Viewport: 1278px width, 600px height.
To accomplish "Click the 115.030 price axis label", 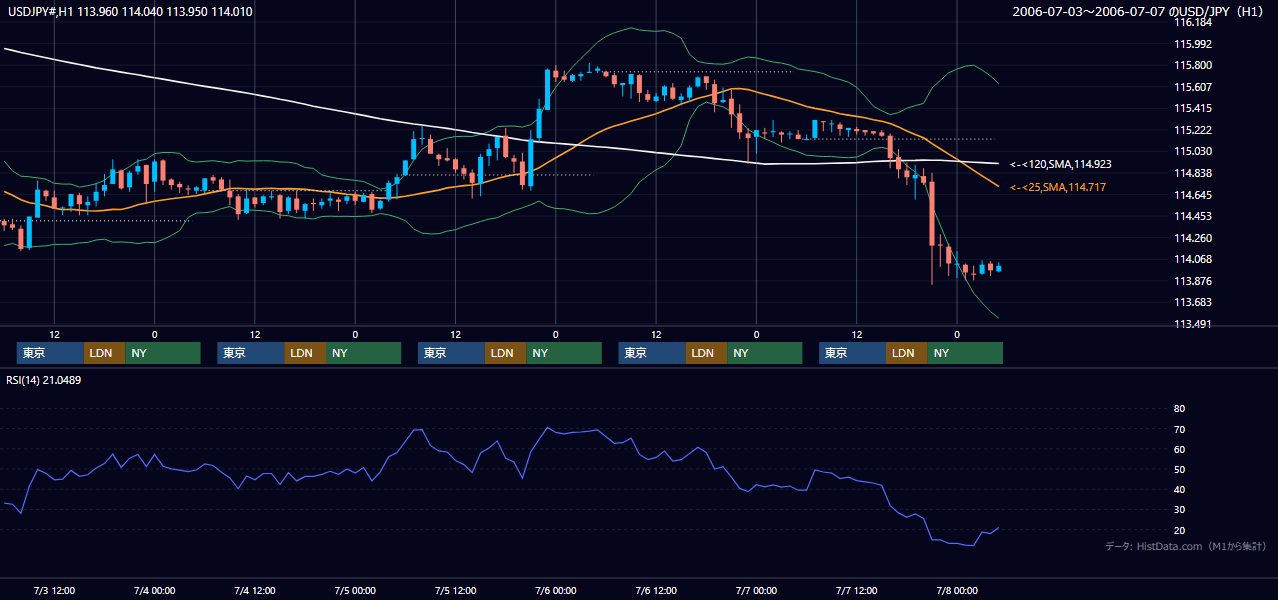I will tap(1192, 151).
